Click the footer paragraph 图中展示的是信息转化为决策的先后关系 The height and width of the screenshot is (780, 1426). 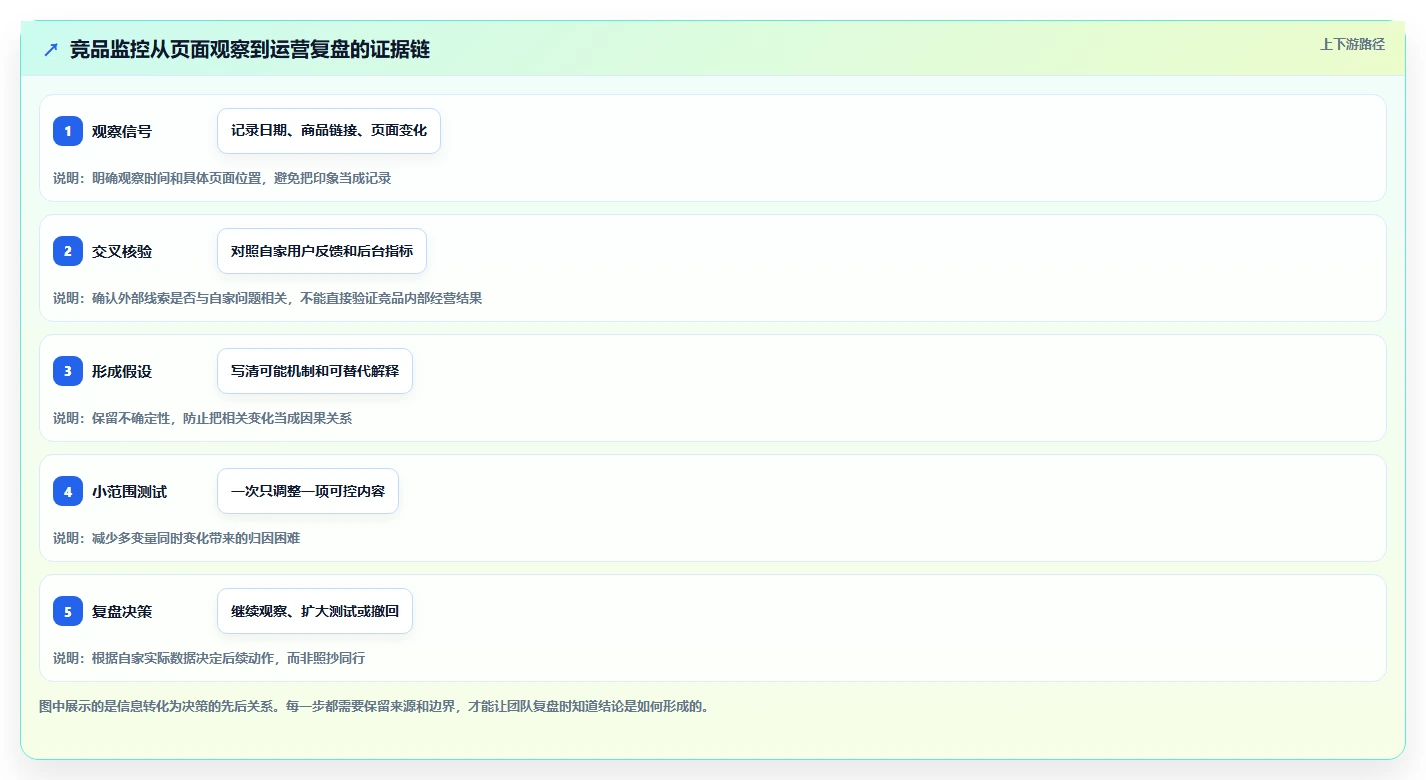pyautogui.click(x=374, y=706)
